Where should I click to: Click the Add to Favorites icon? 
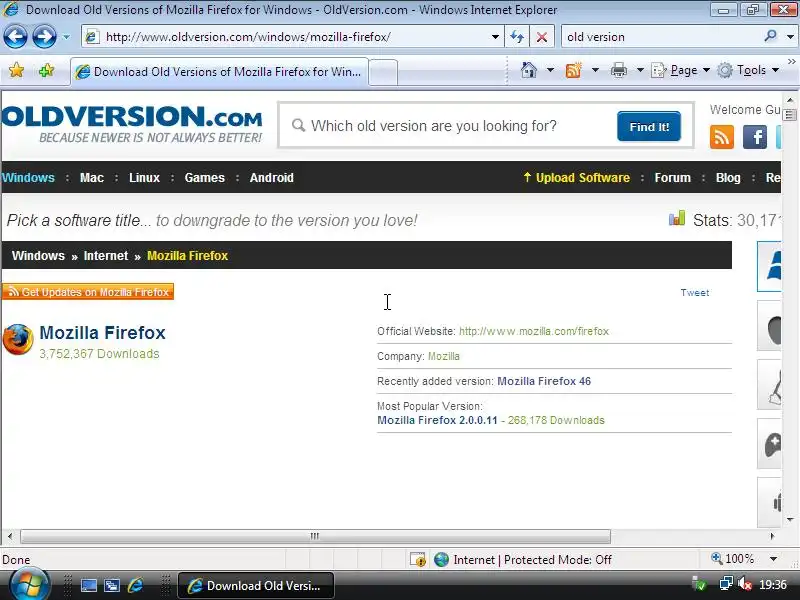coord(46,70)
